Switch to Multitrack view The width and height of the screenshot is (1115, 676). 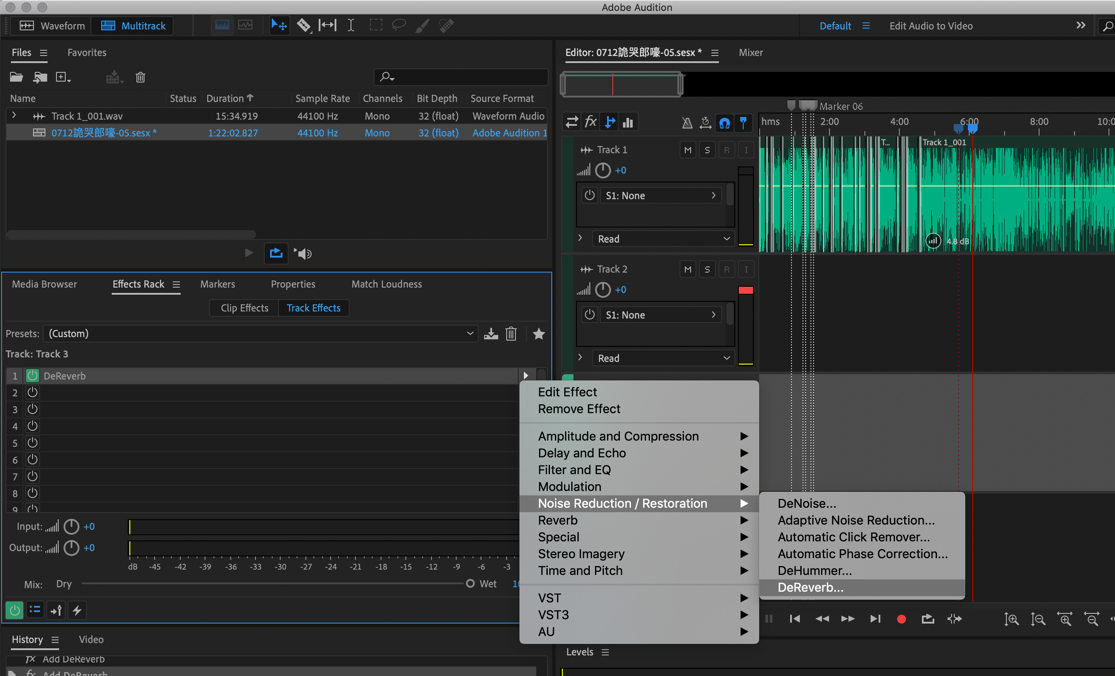[133, 26]
